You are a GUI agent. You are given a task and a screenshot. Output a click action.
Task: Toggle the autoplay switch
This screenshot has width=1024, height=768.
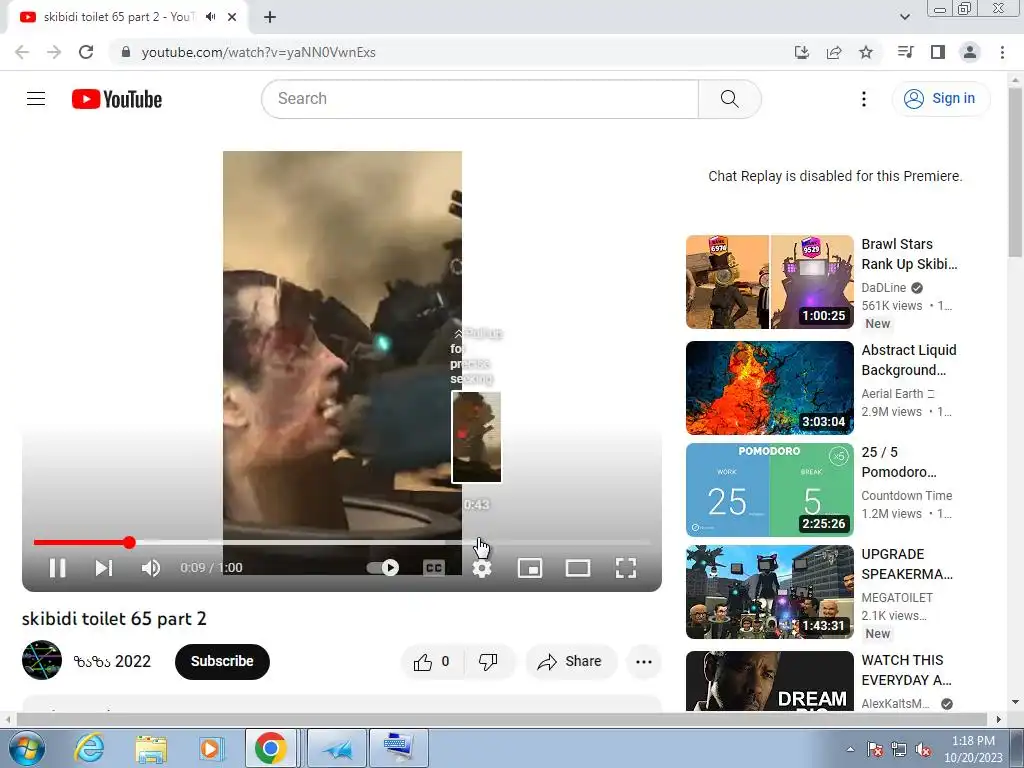[x=383, y=568]
